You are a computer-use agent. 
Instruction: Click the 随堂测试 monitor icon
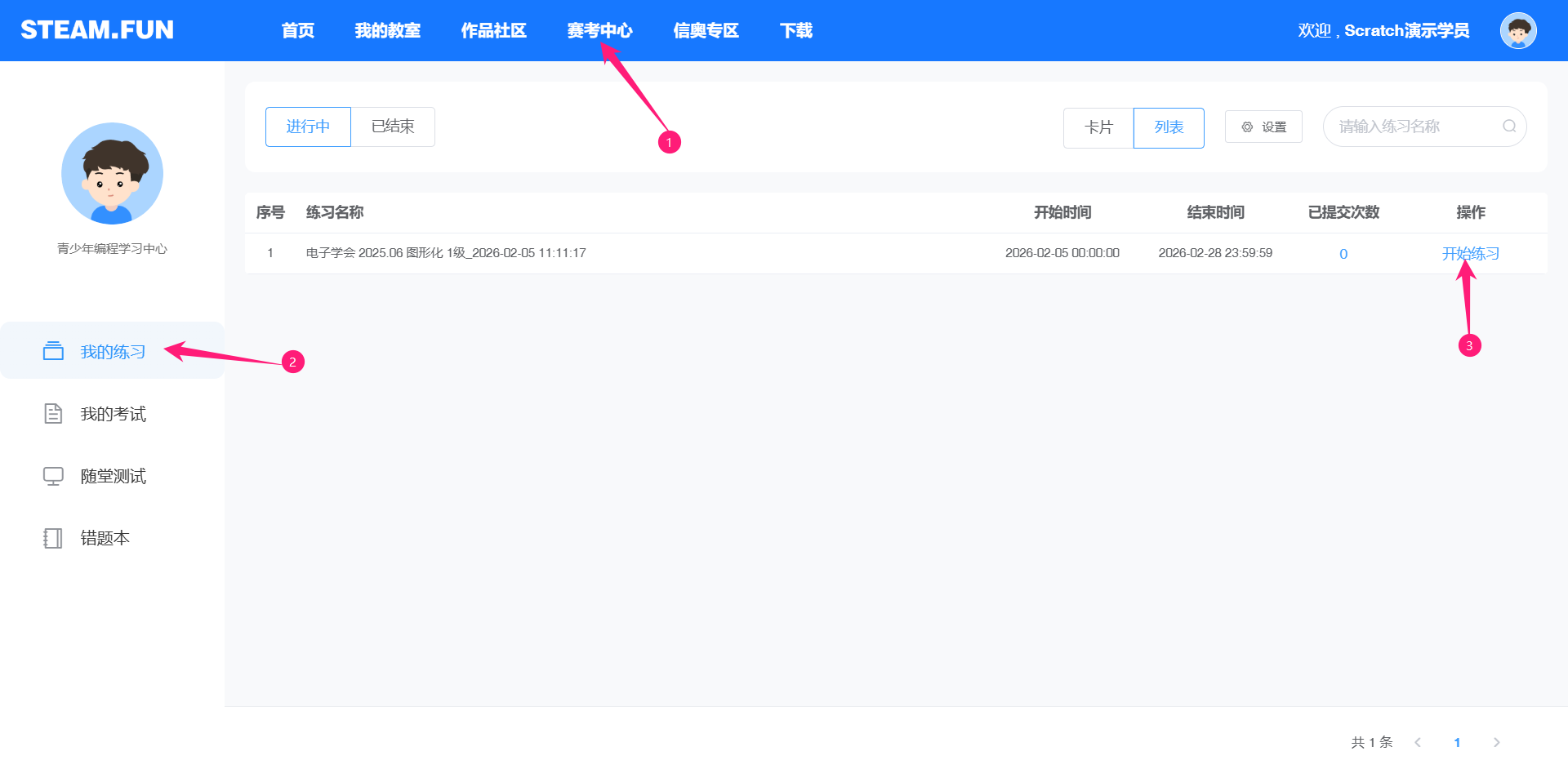pyautogui.click(x=53, y=476)
